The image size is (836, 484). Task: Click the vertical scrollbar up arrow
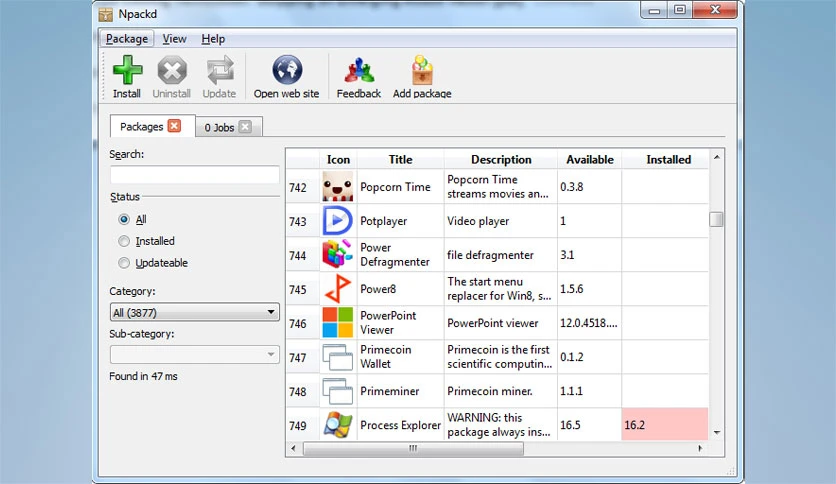(717, 157)
